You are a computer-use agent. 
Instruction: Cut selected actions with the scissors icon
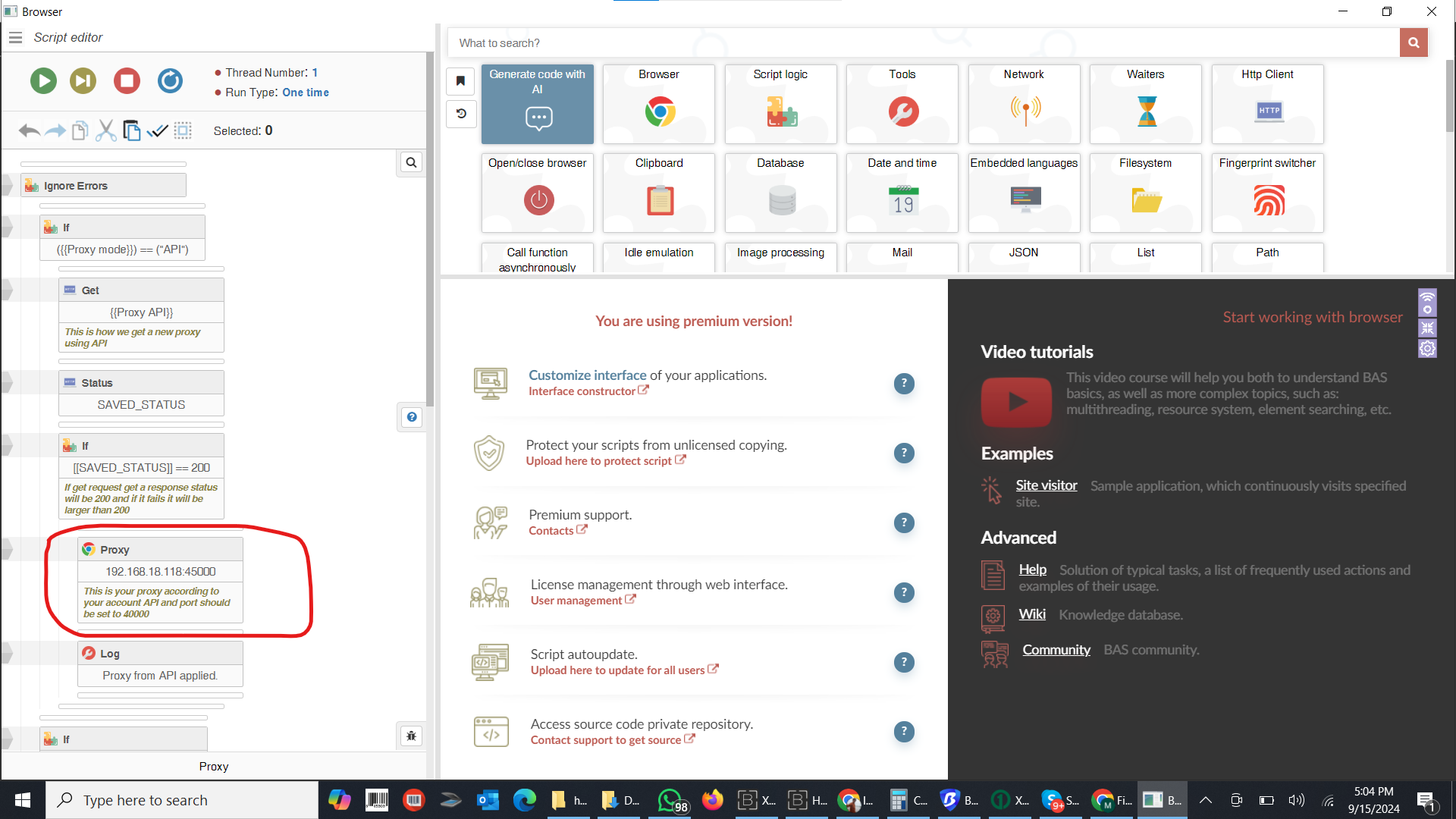click(105, 130)
